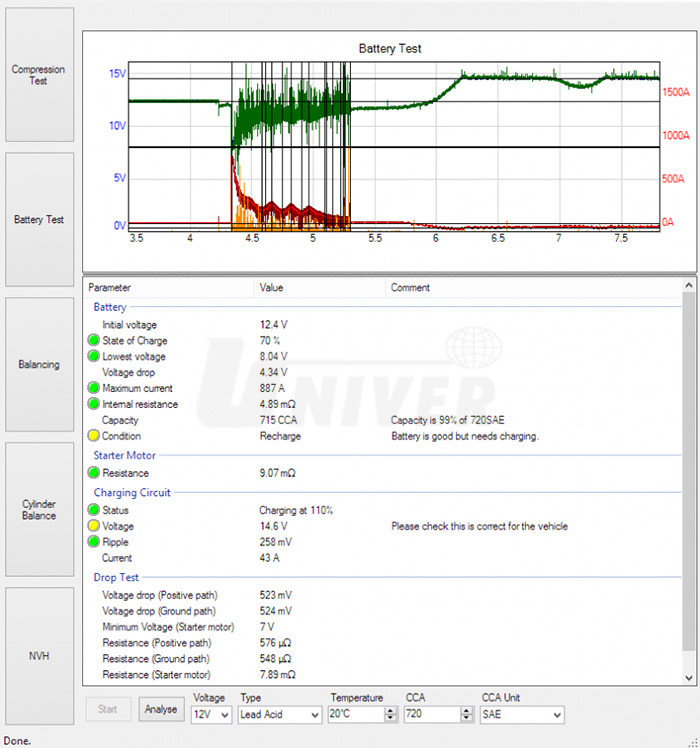Click into the CCA value field
The image size is (700, 748).
click(x=431, y=715)
